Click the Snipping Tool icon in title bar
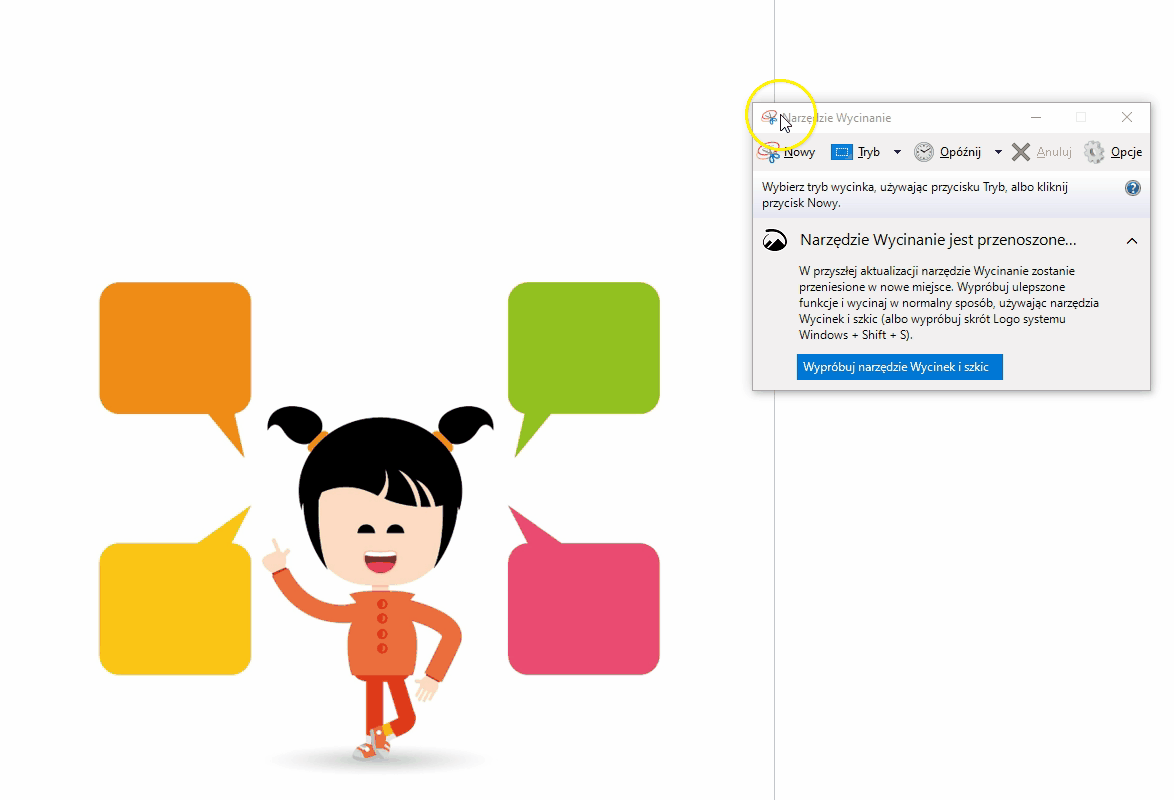Screen dimensions: 1174x800 pyautogui.click(x=769, y=118)
